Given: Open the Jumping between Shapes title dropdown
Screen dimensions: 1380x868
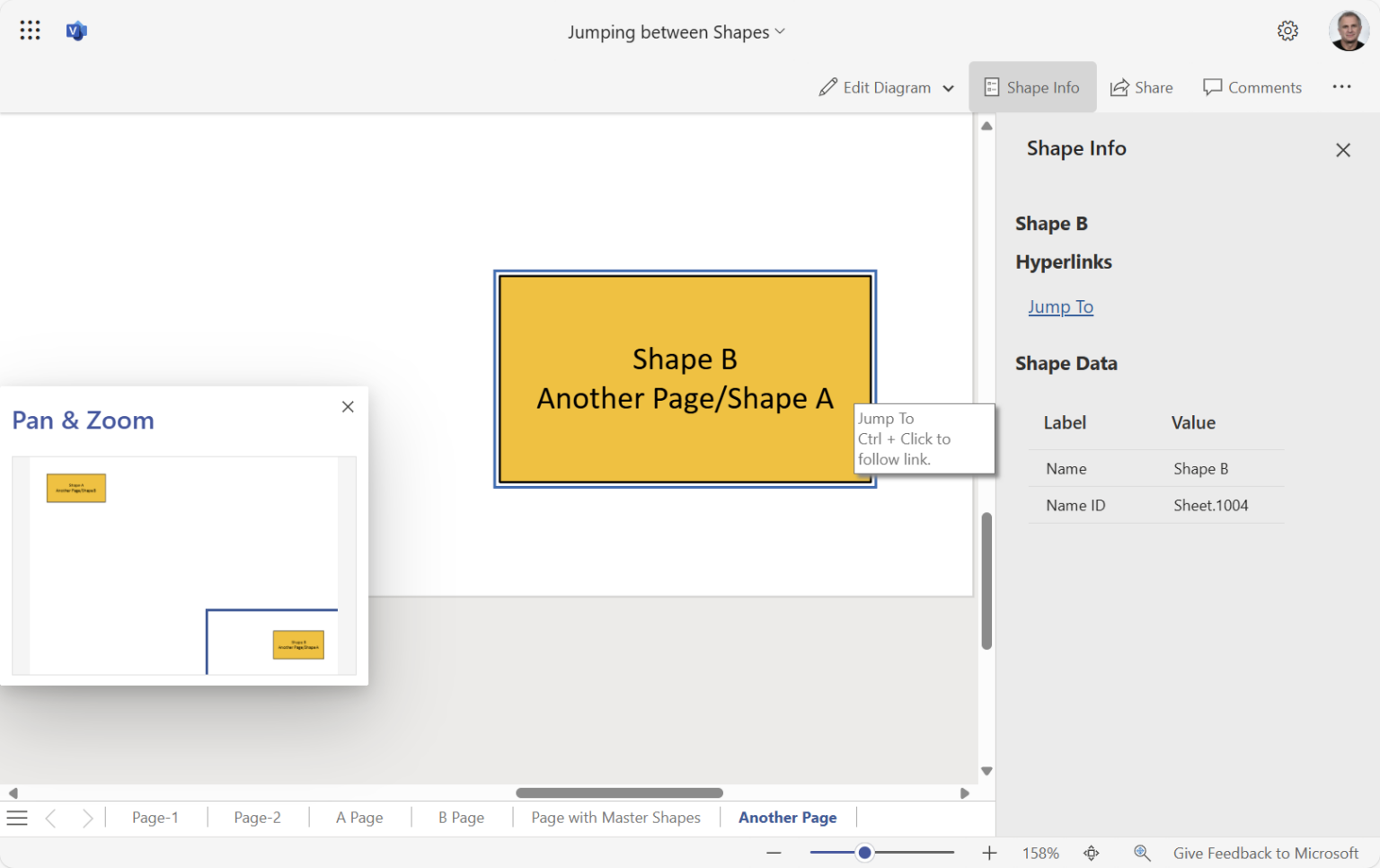Looking at the screenshot, I should (780, 31).
